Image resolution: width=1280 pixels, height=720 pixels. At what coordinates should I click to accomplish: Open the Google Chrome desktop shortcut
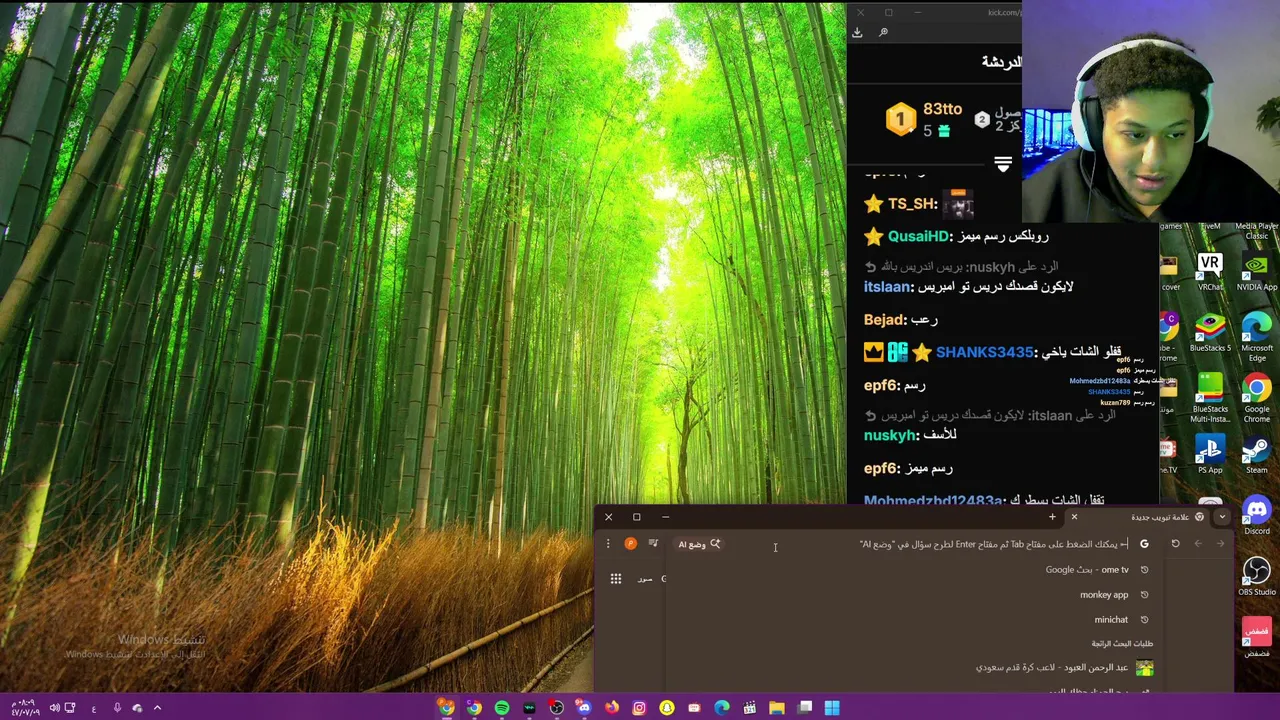(x=1257, y=398)
